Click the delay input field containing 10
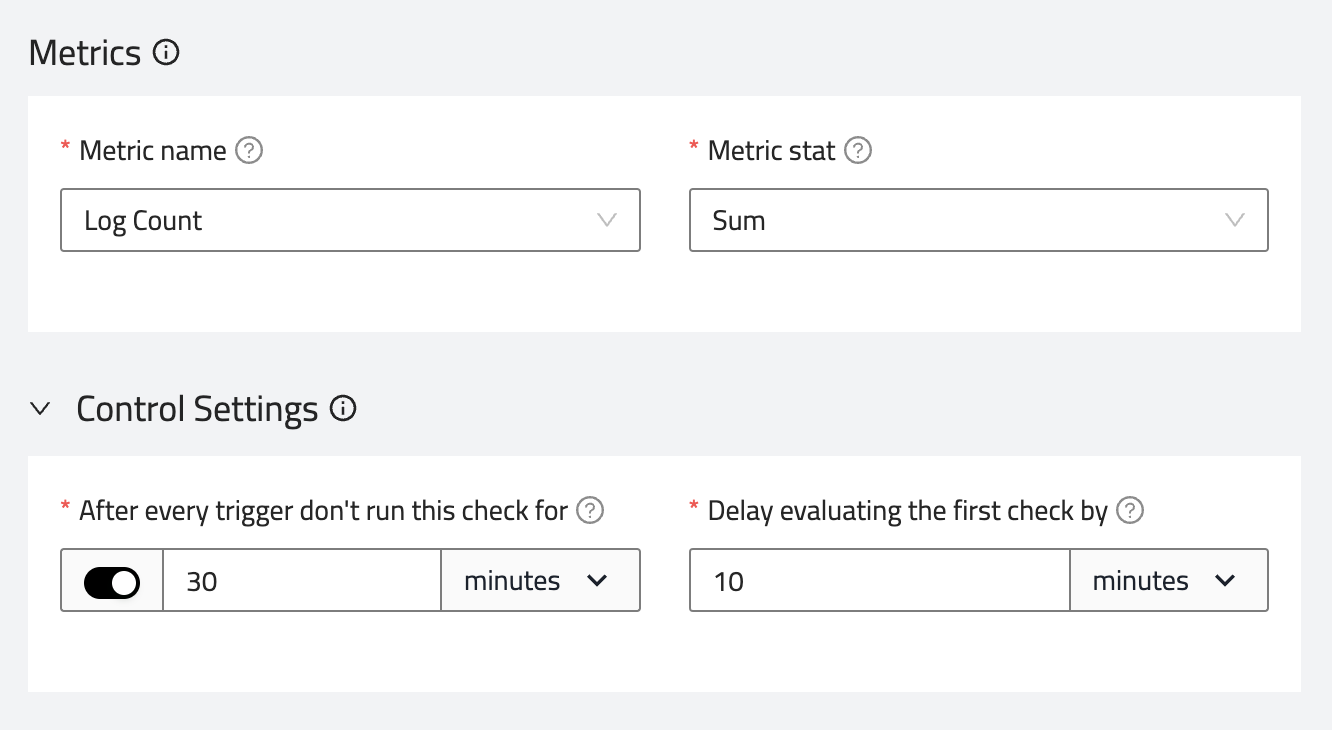The height and width of the screenshot is (730, 1332). point(879,581)
